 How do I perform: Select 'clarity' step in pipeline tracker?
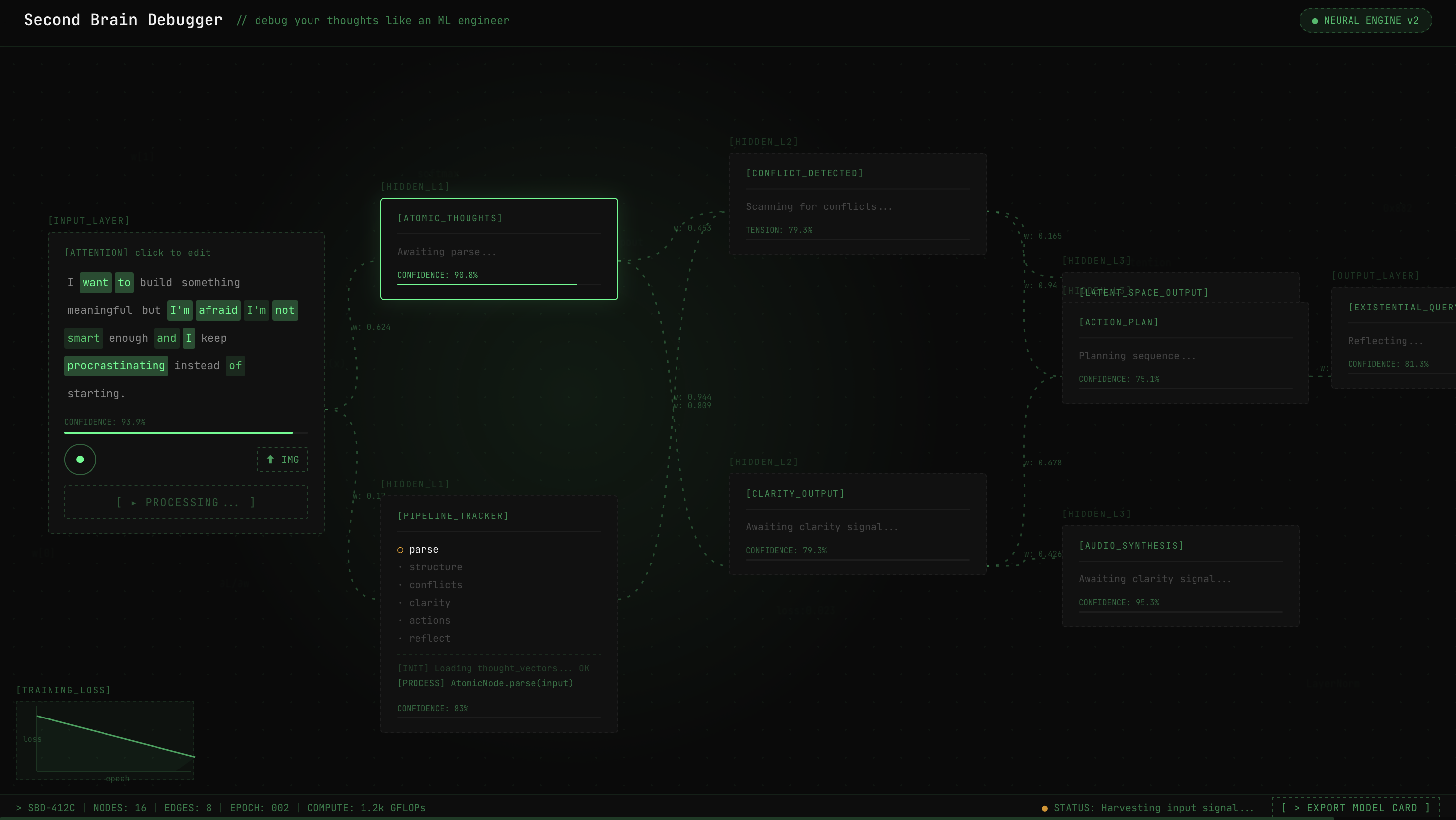pyautogui.click(x=429, y=603)
